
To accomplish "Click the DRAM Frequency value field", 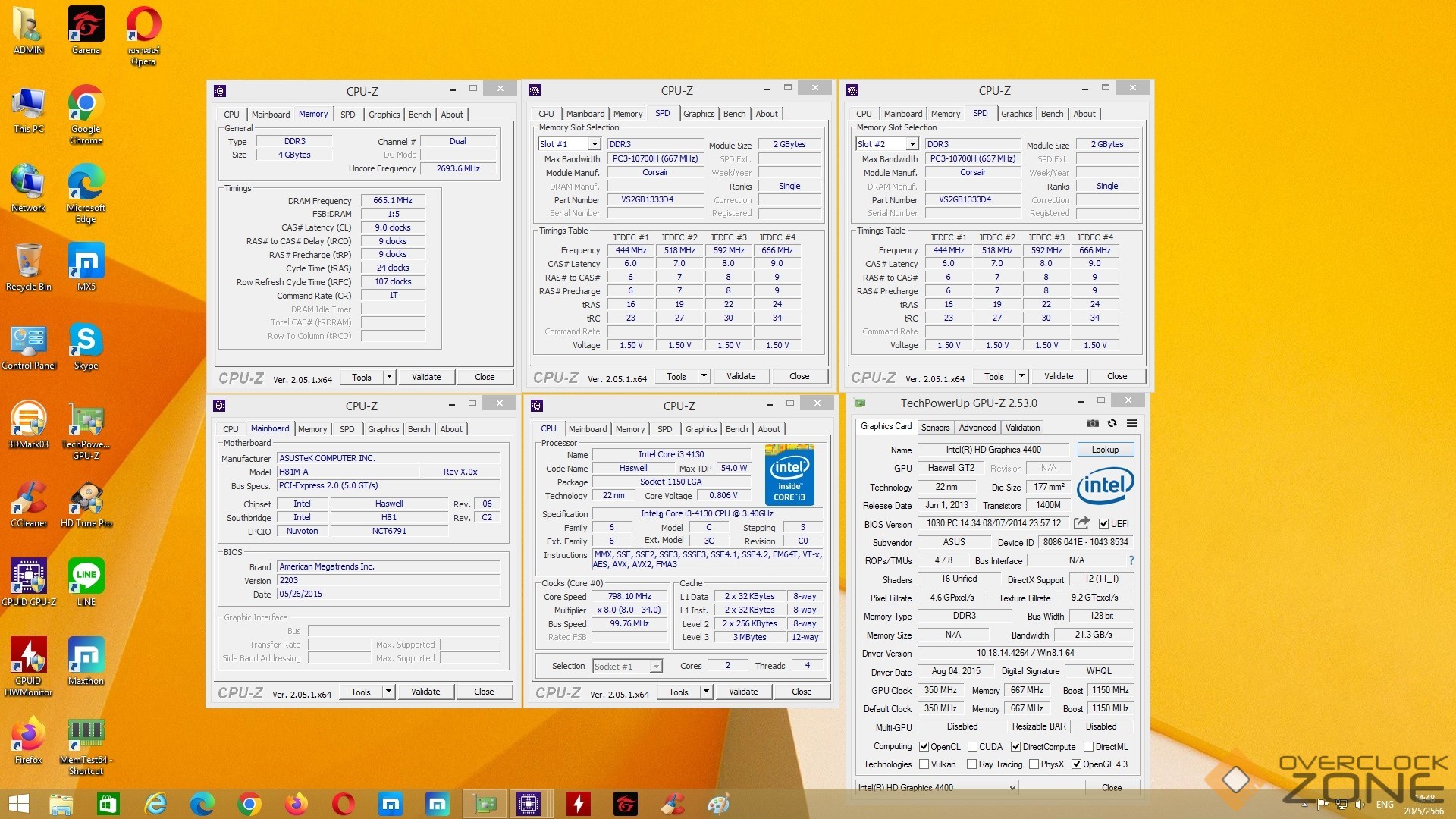I will [393, 201].
